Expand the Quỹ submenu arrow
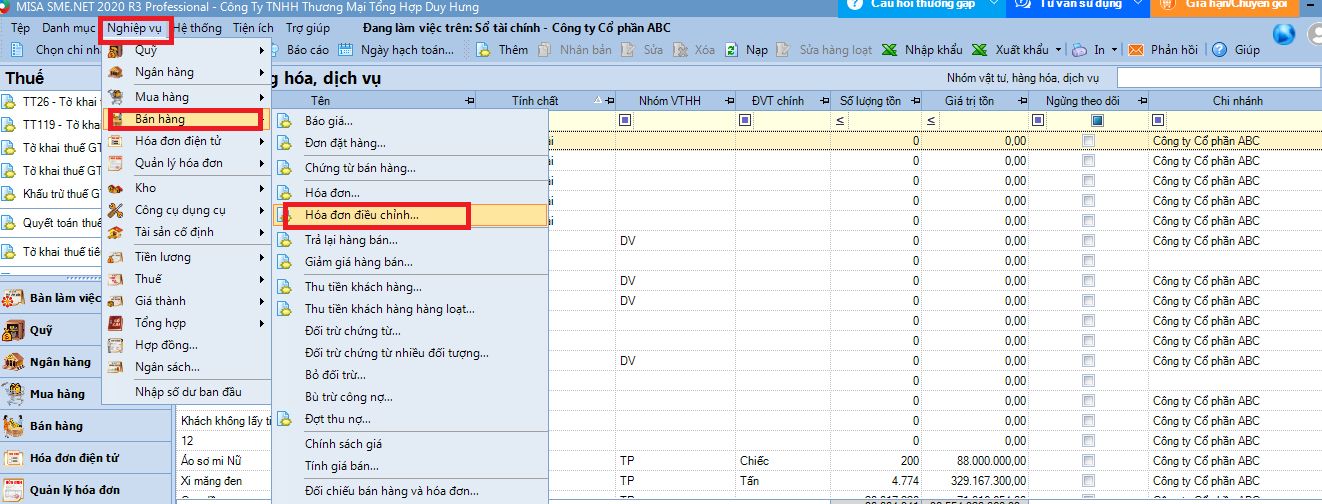Viewport: 1322px width, 504px height. [262, 50]
